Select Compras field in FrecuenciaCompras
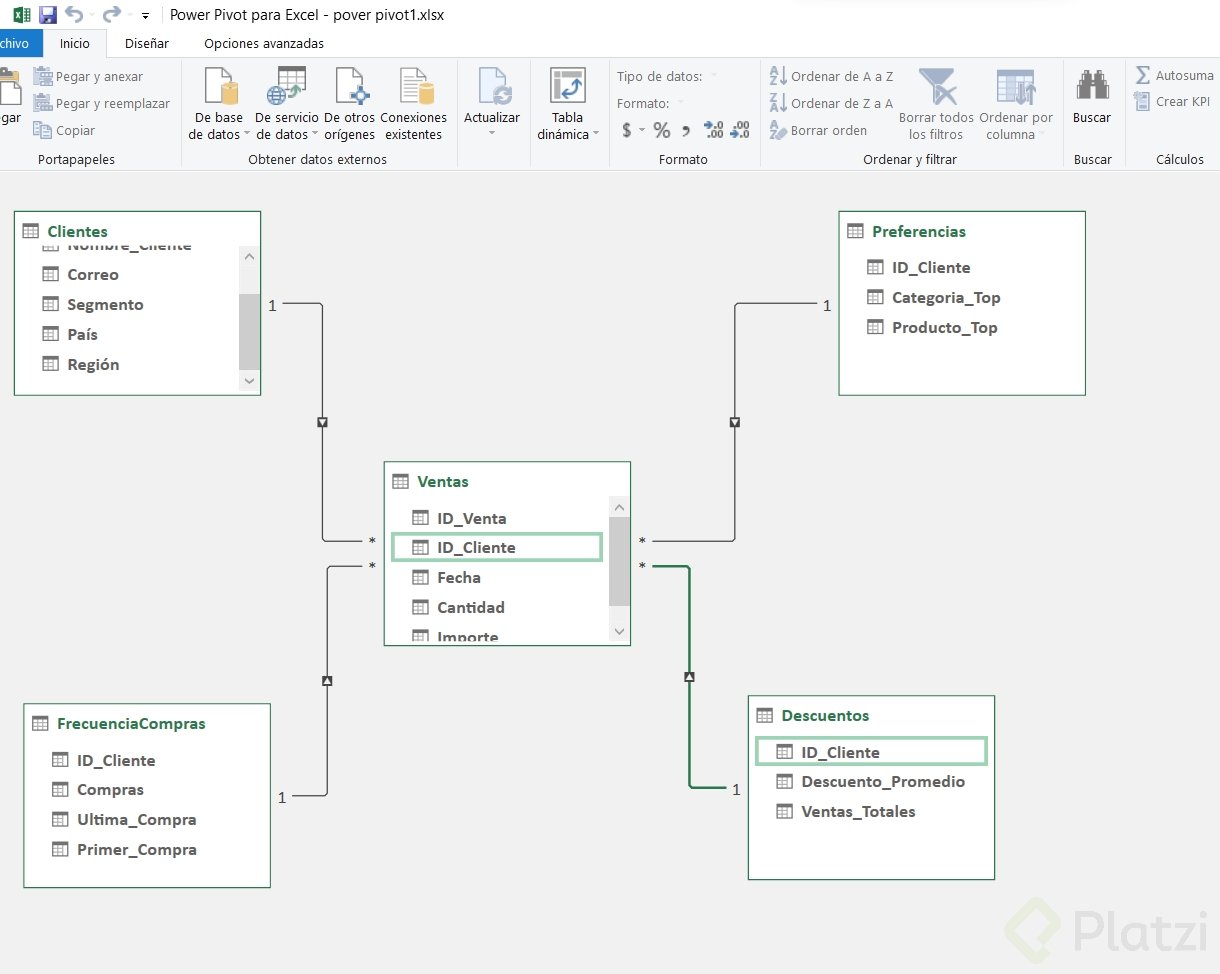This screenshot has width=1220, height=974. pyautogui.click(x=110, y=789)
